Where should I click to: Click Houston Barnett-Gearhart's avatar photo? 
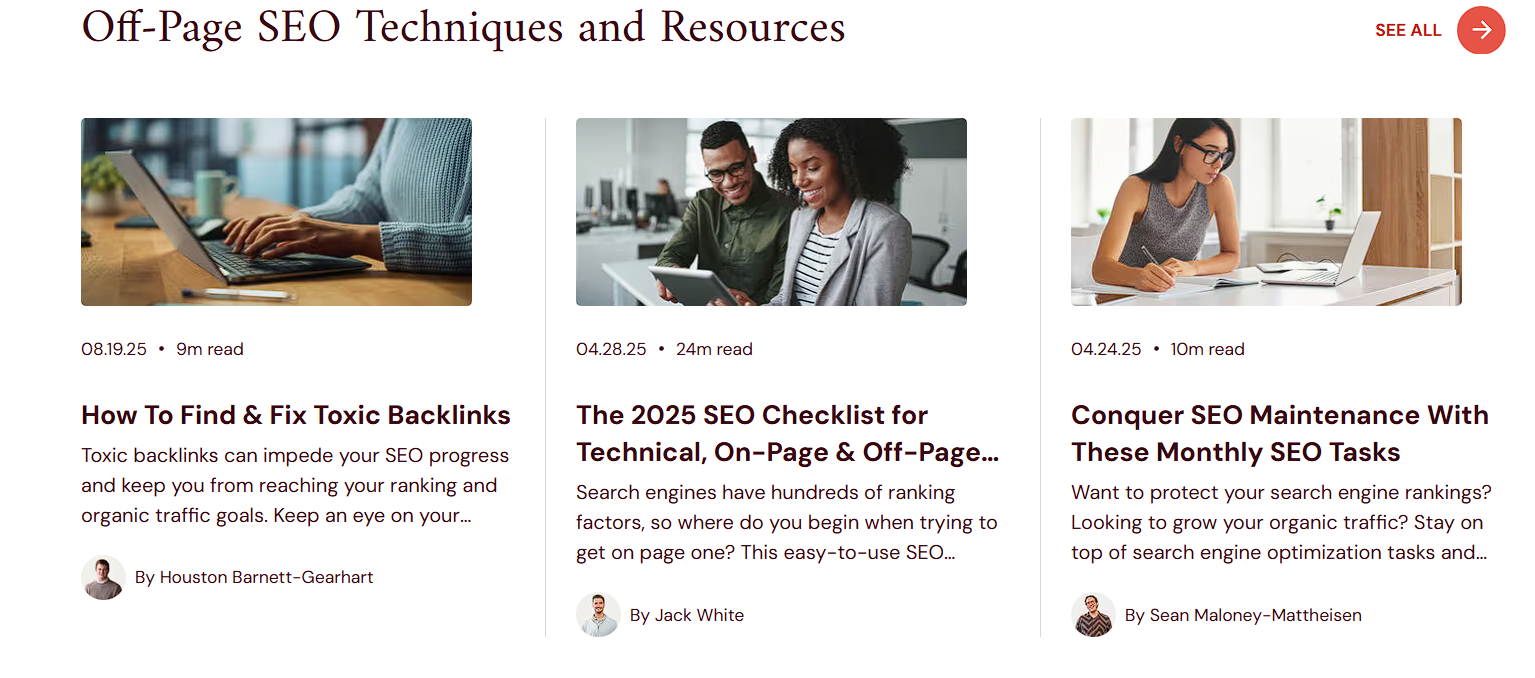click(x=103, y=578)
